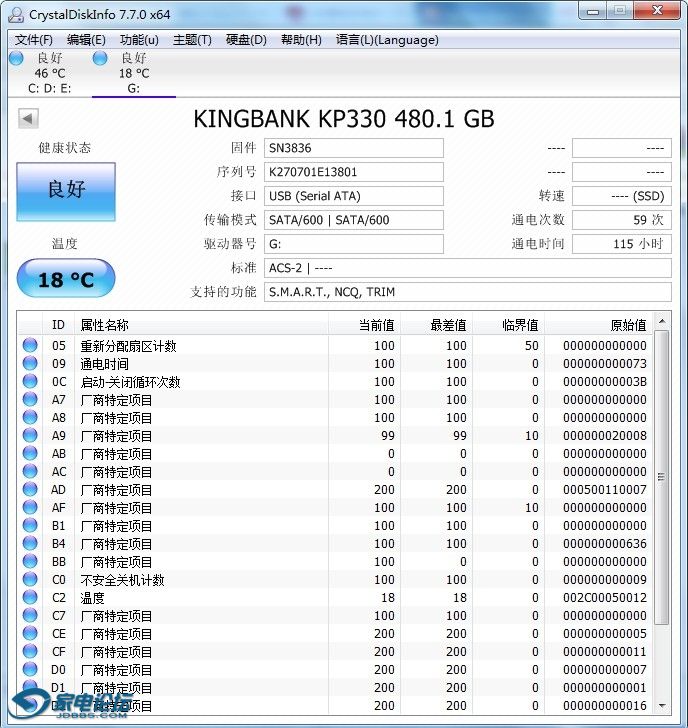
Task: Click the status orb for attribute B1
Action: click(x=30, y=525)
